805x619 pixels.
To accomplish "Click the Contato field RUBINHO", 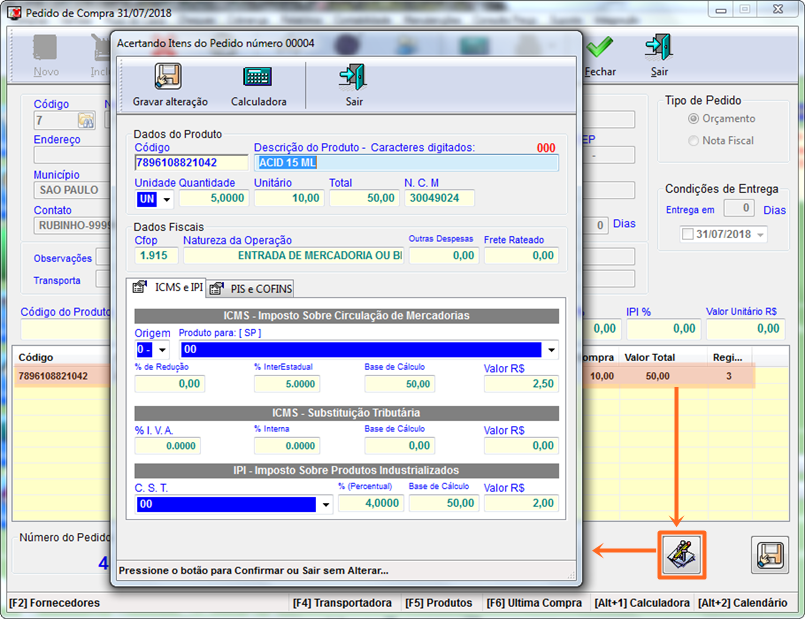I will click(72, 226).
